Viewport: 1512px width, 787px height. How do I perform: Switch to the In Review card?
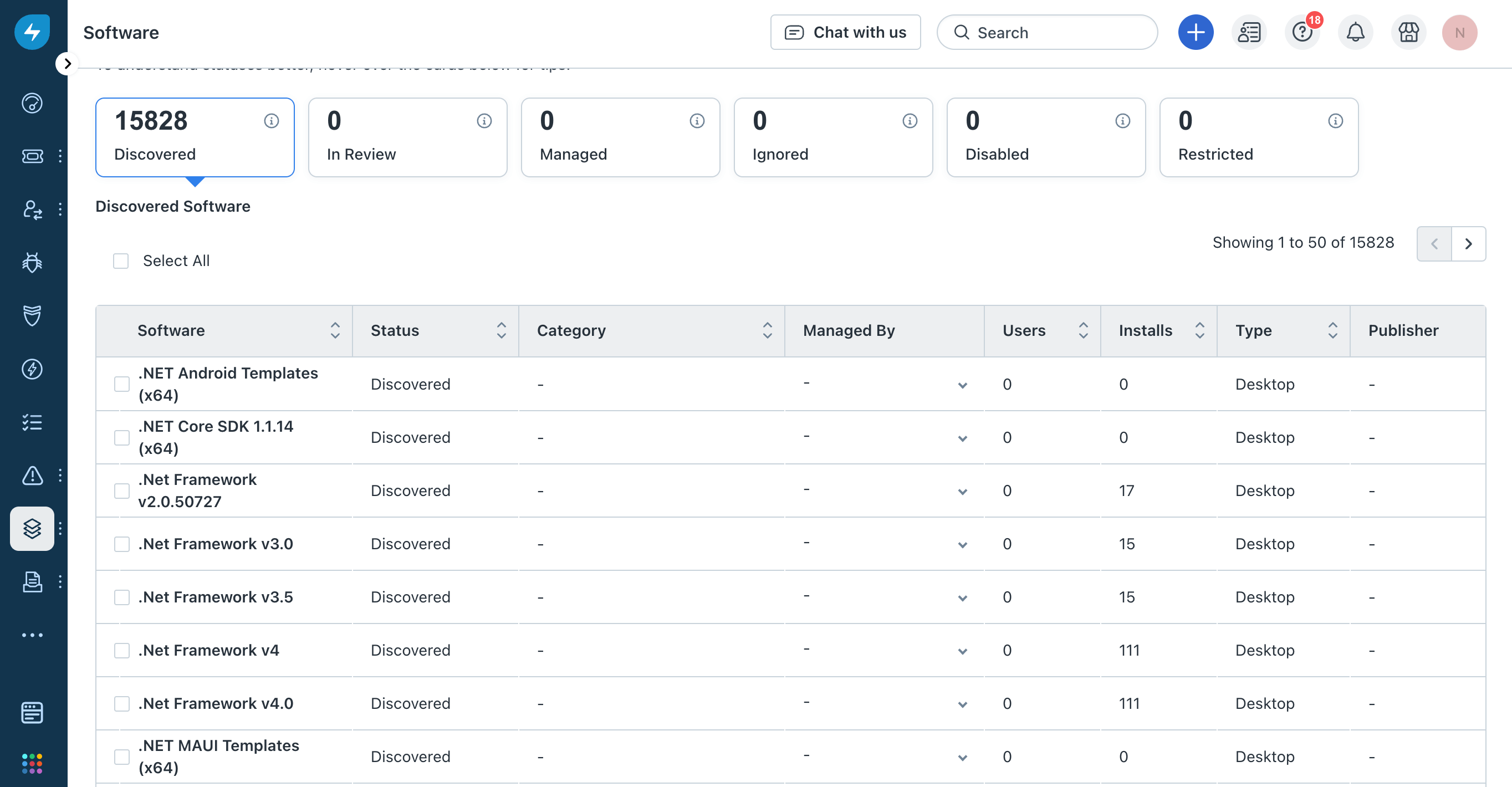click(407, 137)
